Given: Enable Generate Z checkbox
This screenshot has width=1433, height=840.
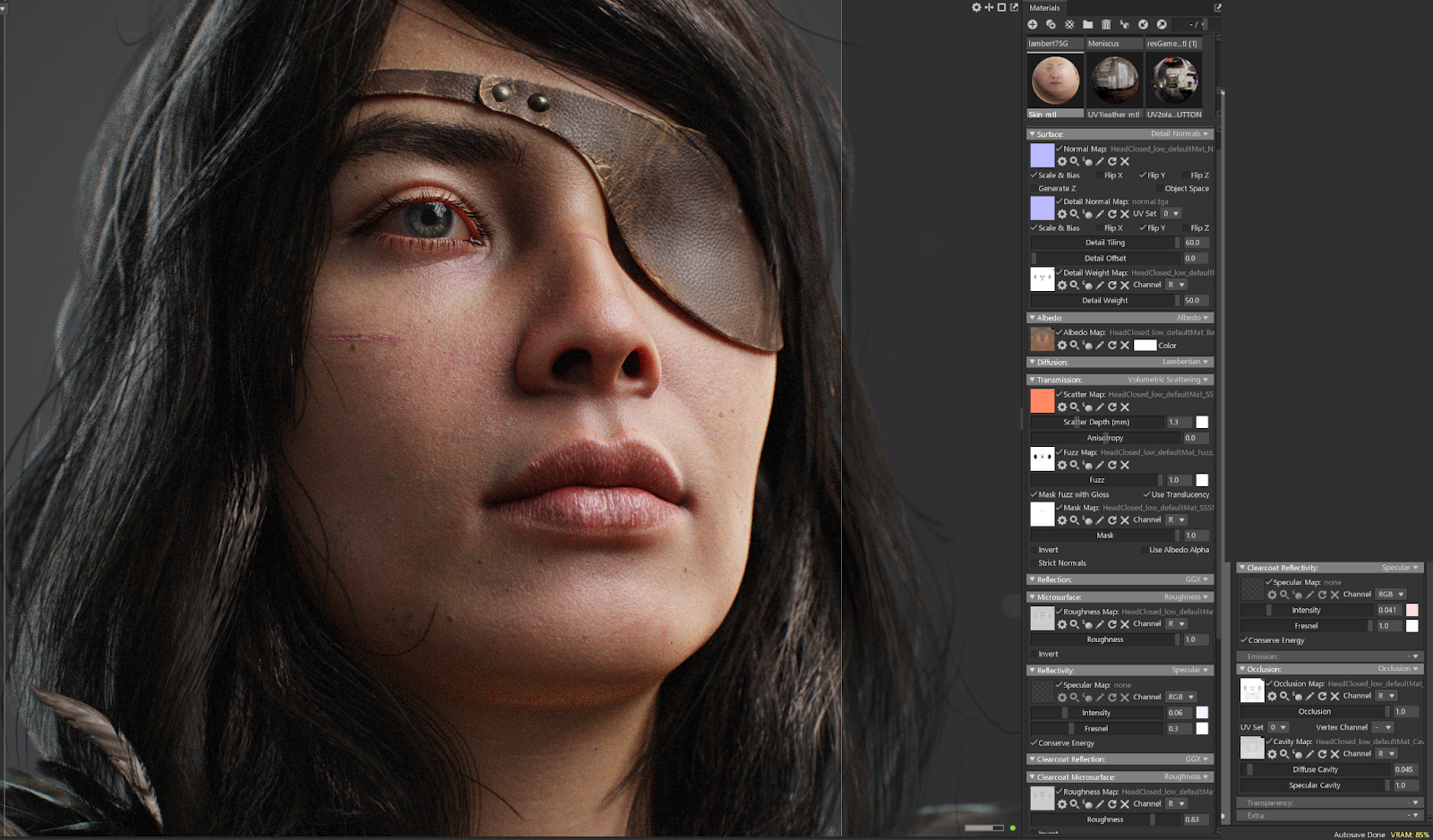Looking at the screenshot, I should pyautogui.click(x=1034, y=189).
